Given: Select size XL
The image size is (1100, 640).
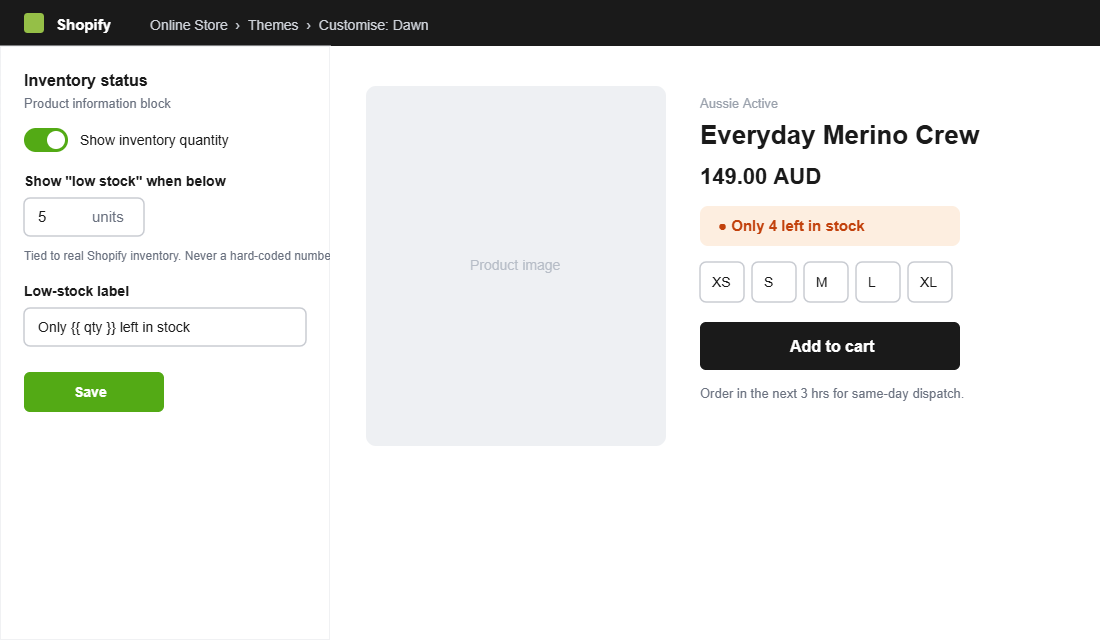Looking at the screenshot, I should tap(930, 282).
